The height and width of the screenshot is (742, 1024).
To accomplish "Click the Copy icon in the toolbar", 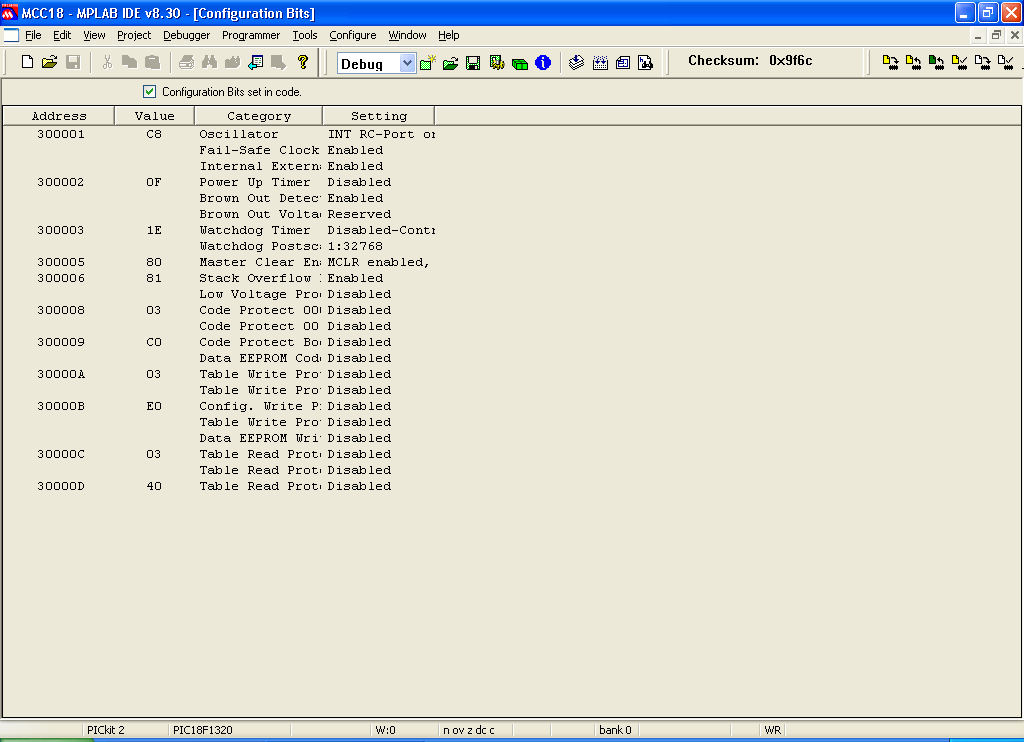I will [x=129, y=62].
